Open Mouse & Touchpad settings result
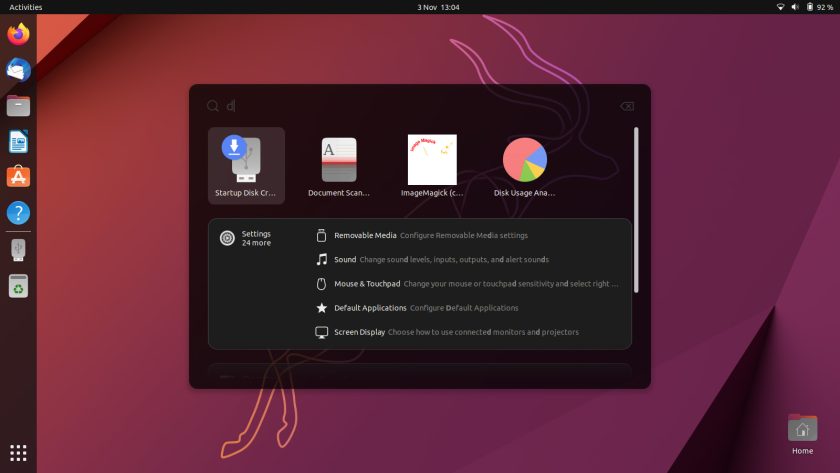Viewport: 840px width, 473px height. coord(467,283)
